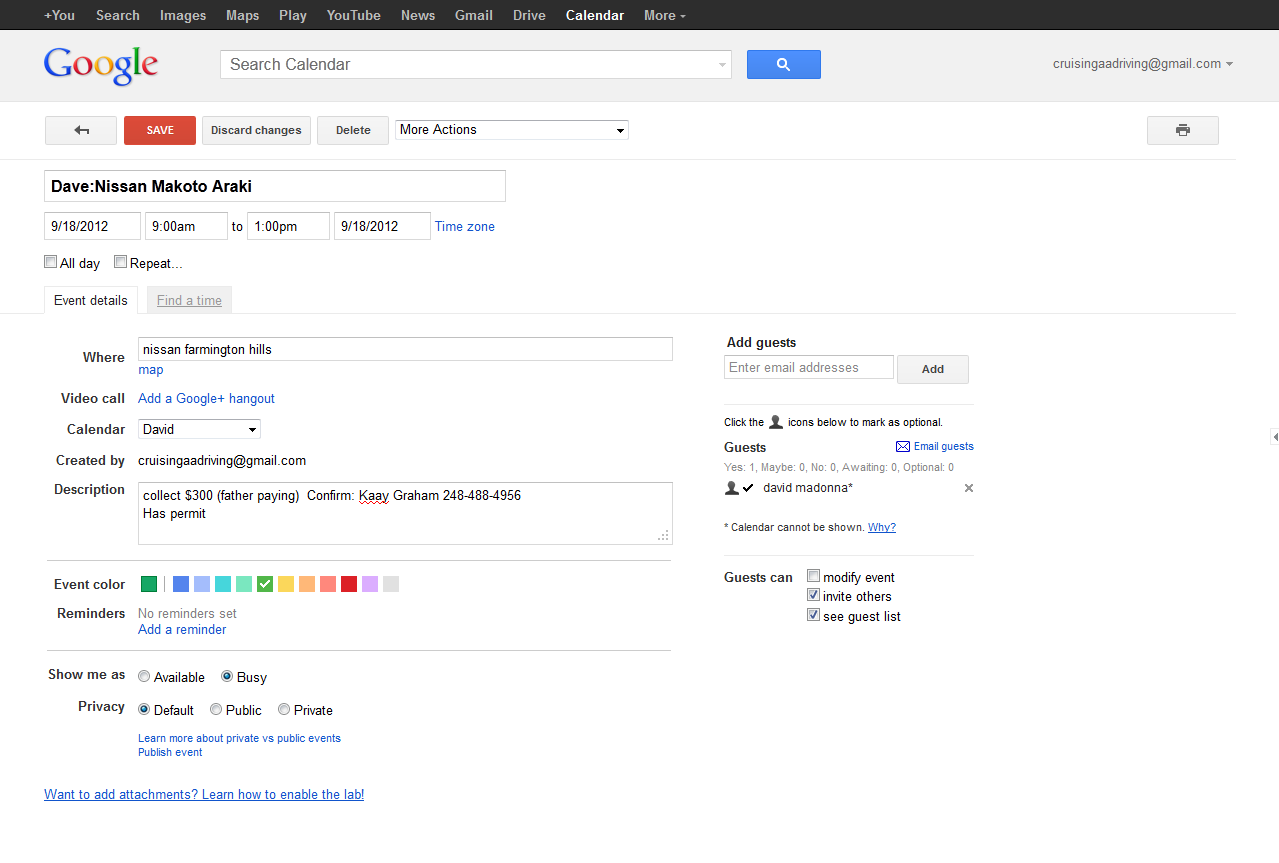Click the 1:00pm end time field

(x=288, y=226)
